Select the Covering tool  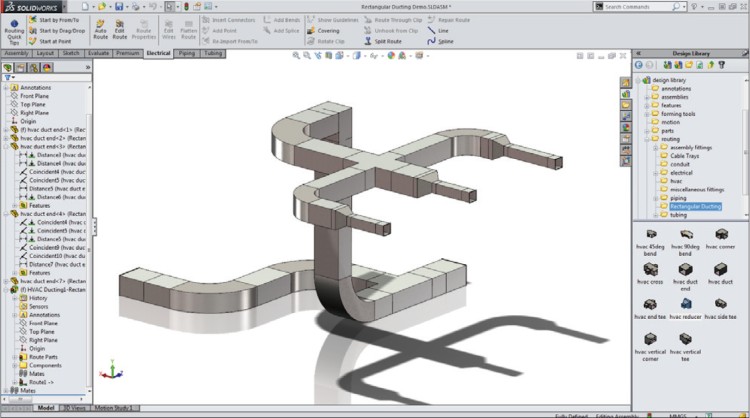(323, 30)
